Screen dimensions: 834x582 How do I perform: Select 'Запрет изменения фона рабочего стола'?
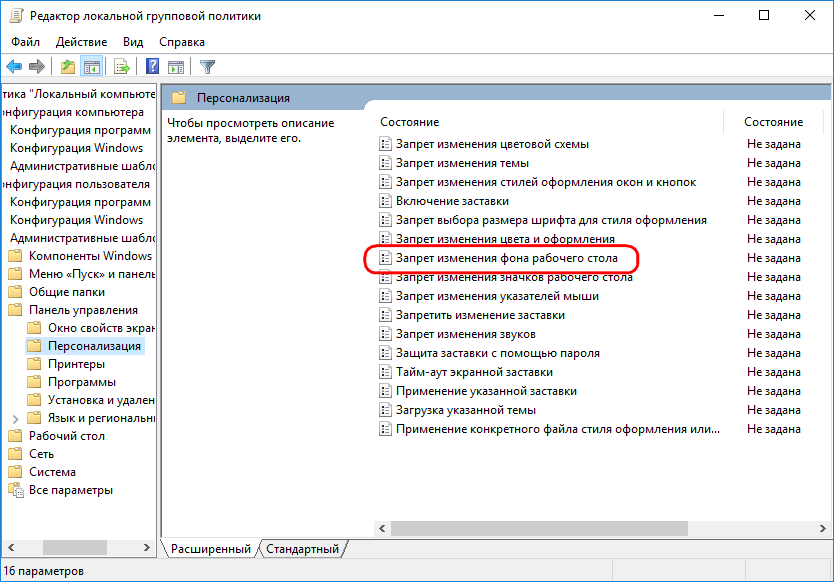point(507,258)
